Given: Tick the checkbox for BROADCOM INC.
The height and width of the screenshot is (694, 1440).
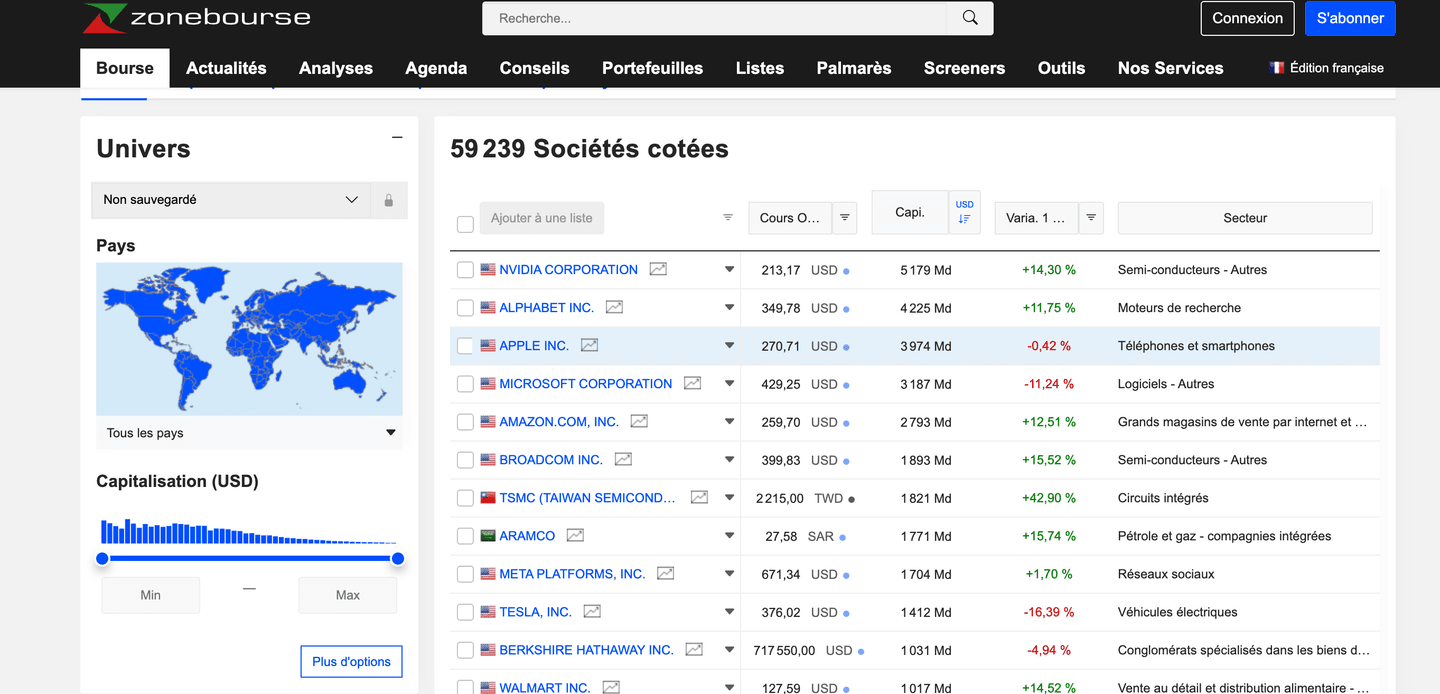Looking at the screenshot, I should 465,460.
